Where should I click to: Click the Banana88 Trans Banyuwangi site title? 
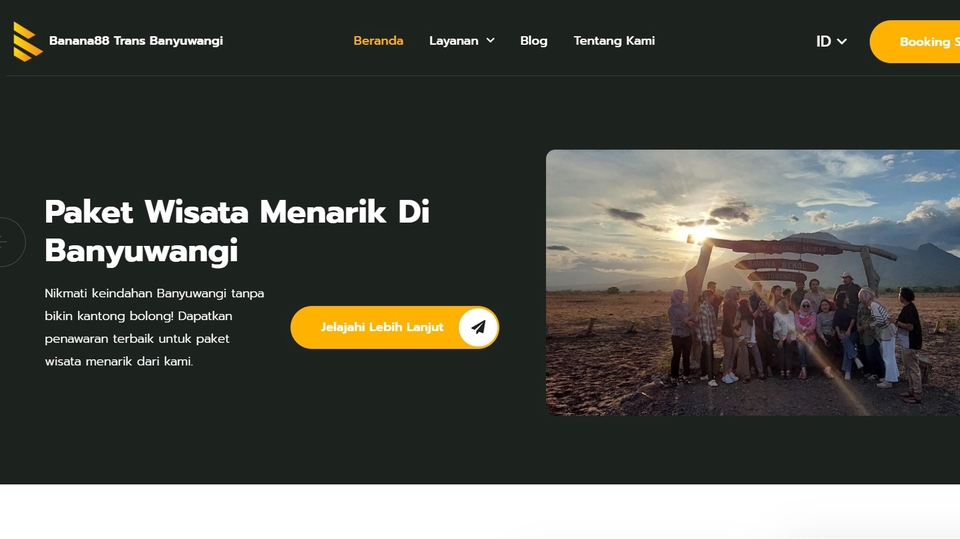(x=136, y=40)
